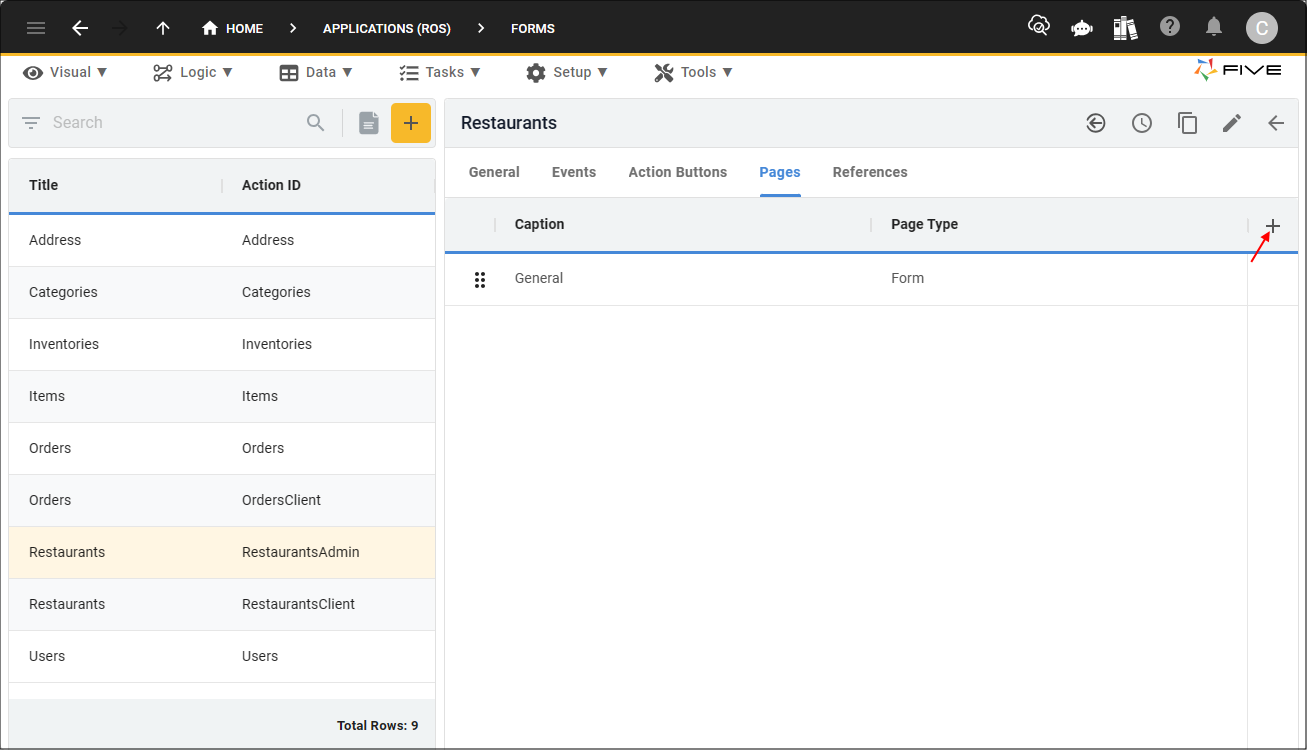Viewport: 1307px width, 750px height.
Task: Open notifications bell
Action: click(x=1214, y=27)
